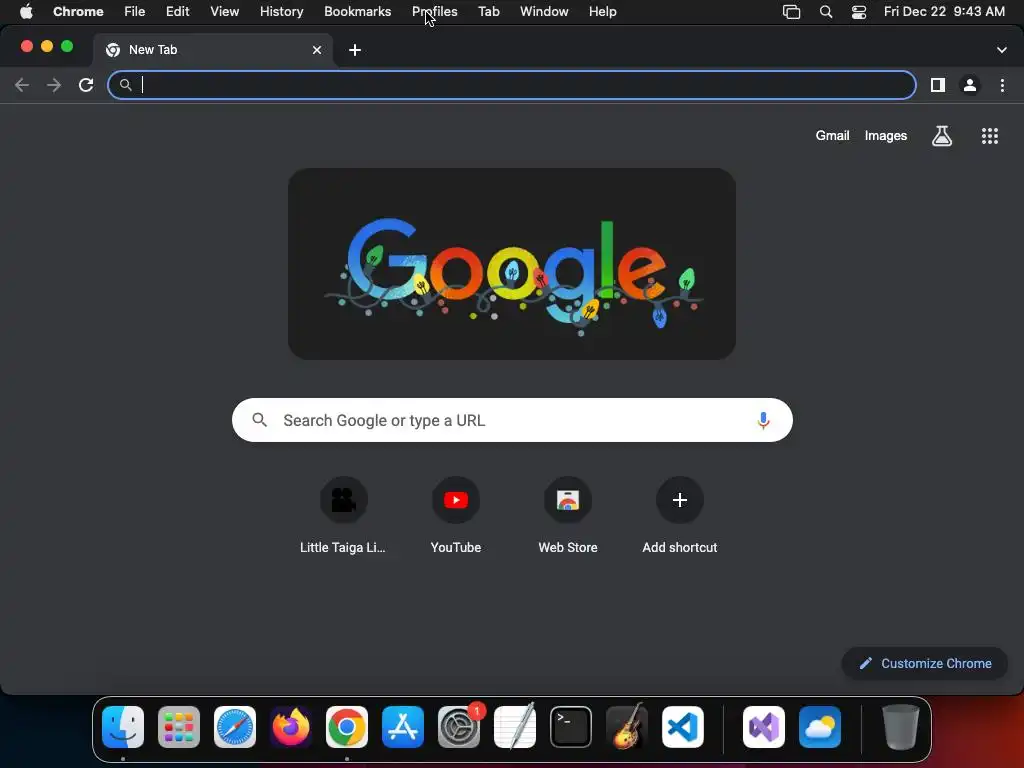Image resolution: width=1024 pixels, height=768 pixels.
Task: Launch Firefox from the Dock
Action: point(291,727)
